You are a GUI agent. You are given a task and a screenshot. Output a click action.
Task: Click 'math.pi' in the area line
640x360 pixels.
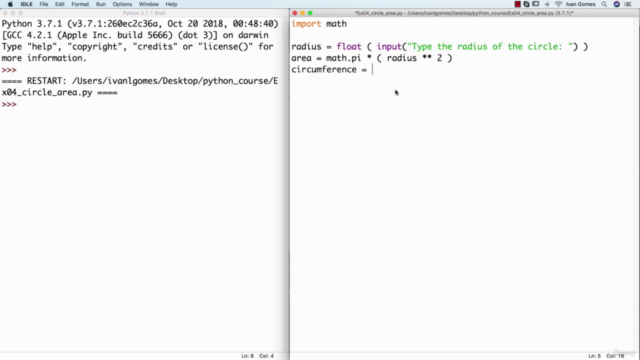[343, 58]
